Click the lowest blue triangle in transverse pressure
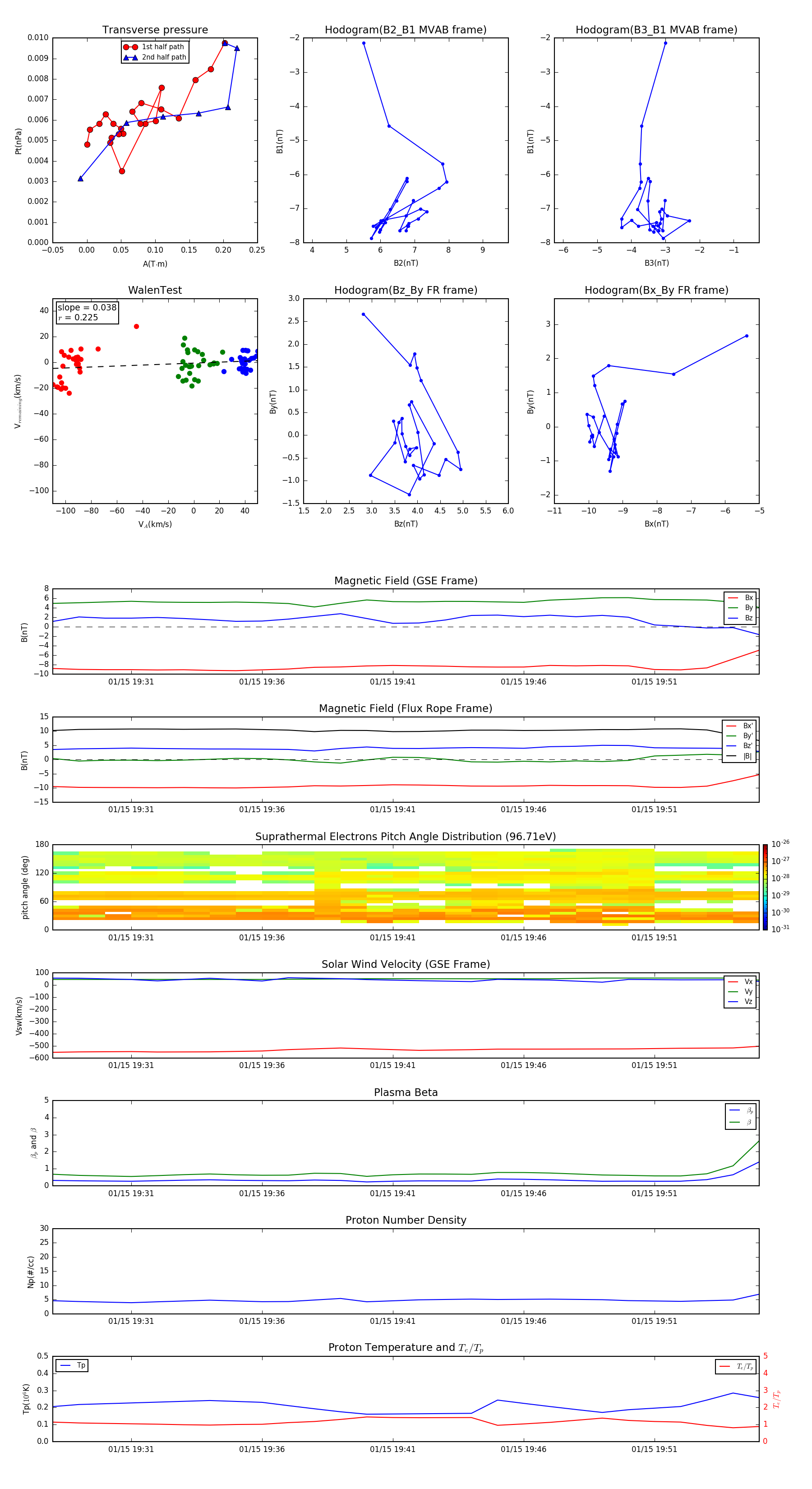The image size is (812, 1489). point(80,179)
